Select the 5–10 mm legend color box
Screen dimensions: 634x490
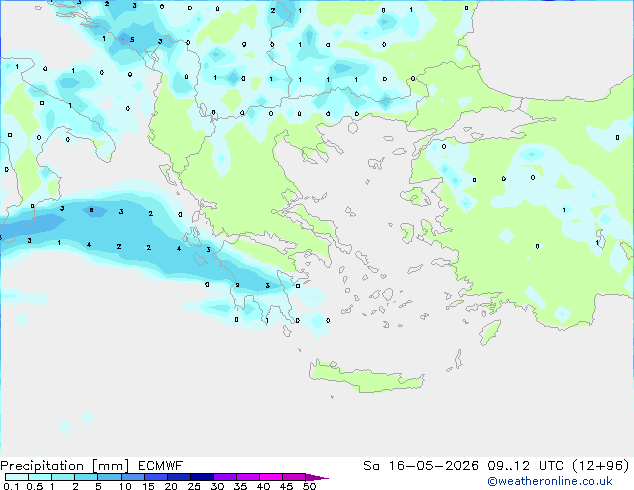109,477
